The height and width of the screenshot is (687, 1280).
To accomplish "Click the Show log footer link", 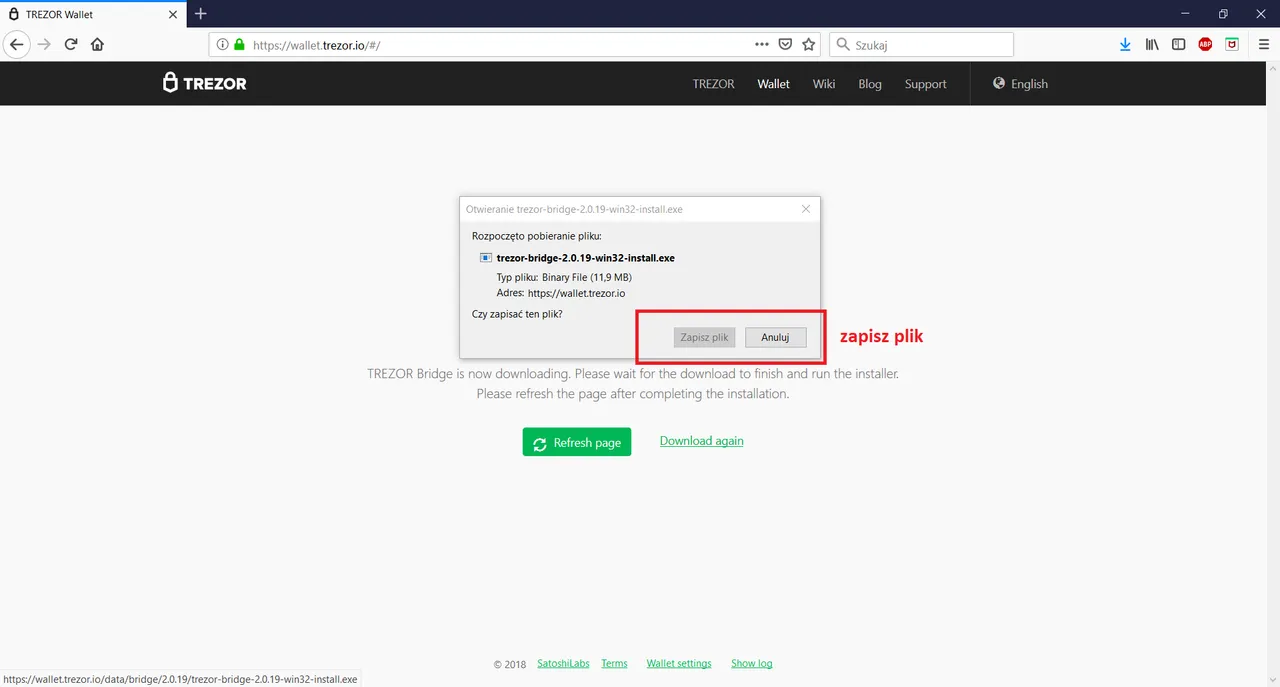I will (x=751, y=663).
